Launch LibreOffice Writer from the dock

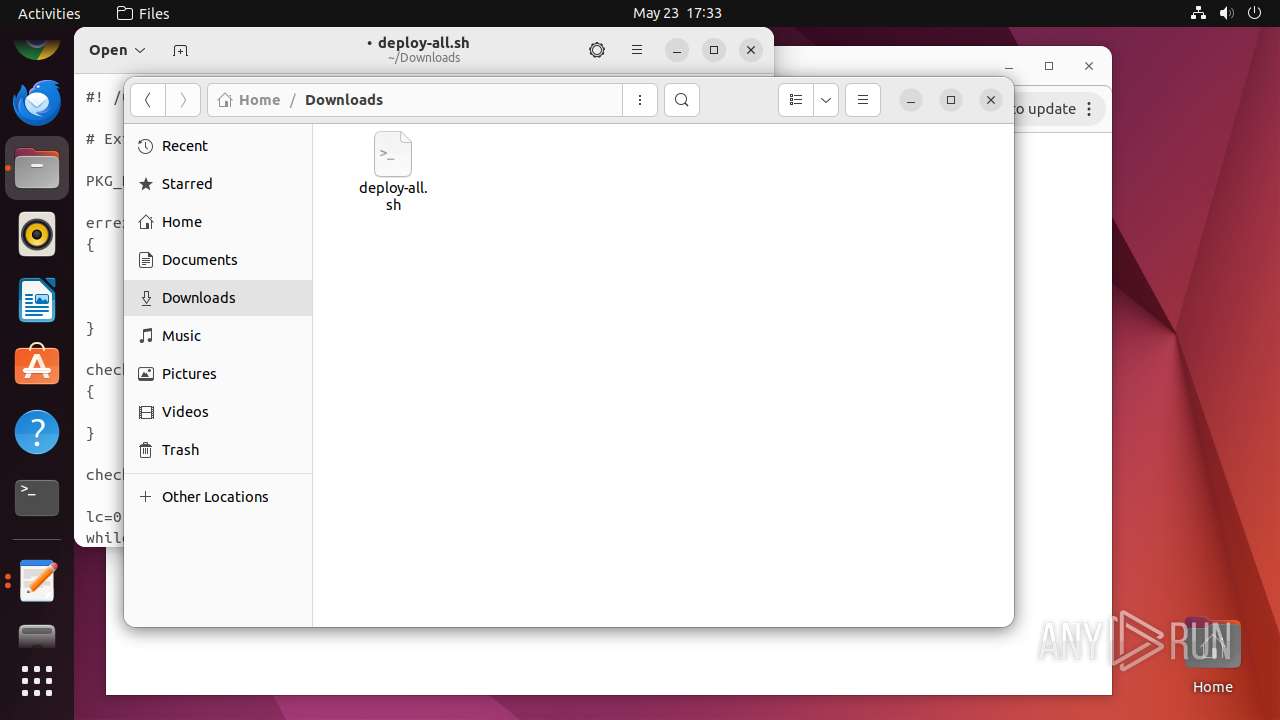tap(37, 300)
